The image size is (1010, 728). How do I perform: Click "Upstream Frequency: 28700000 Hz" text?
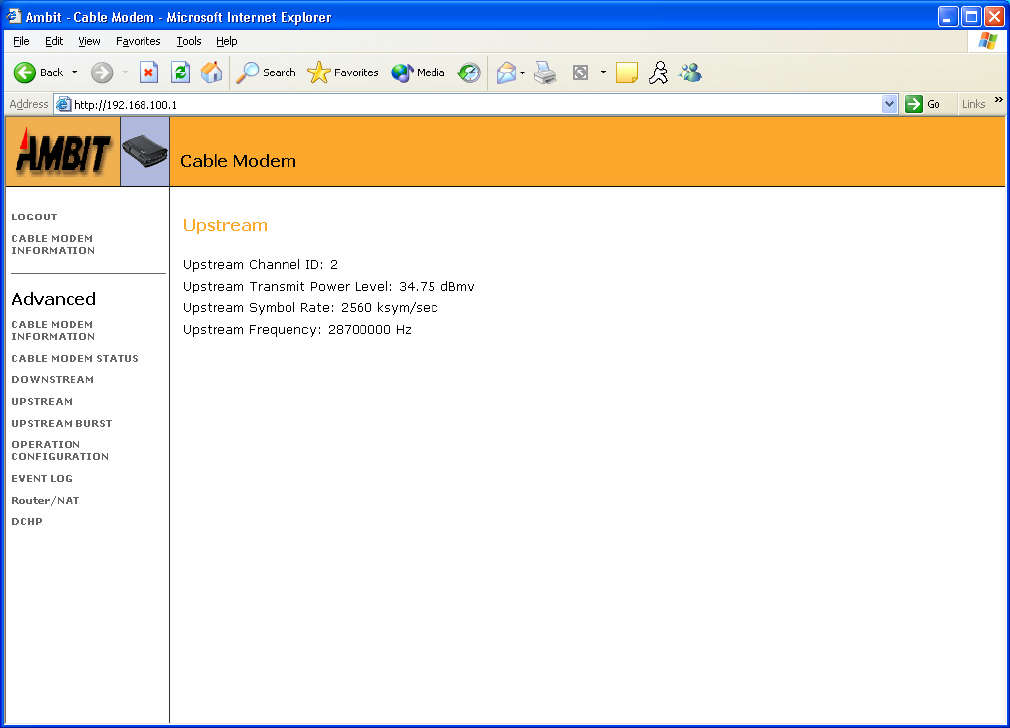(297, 330)
